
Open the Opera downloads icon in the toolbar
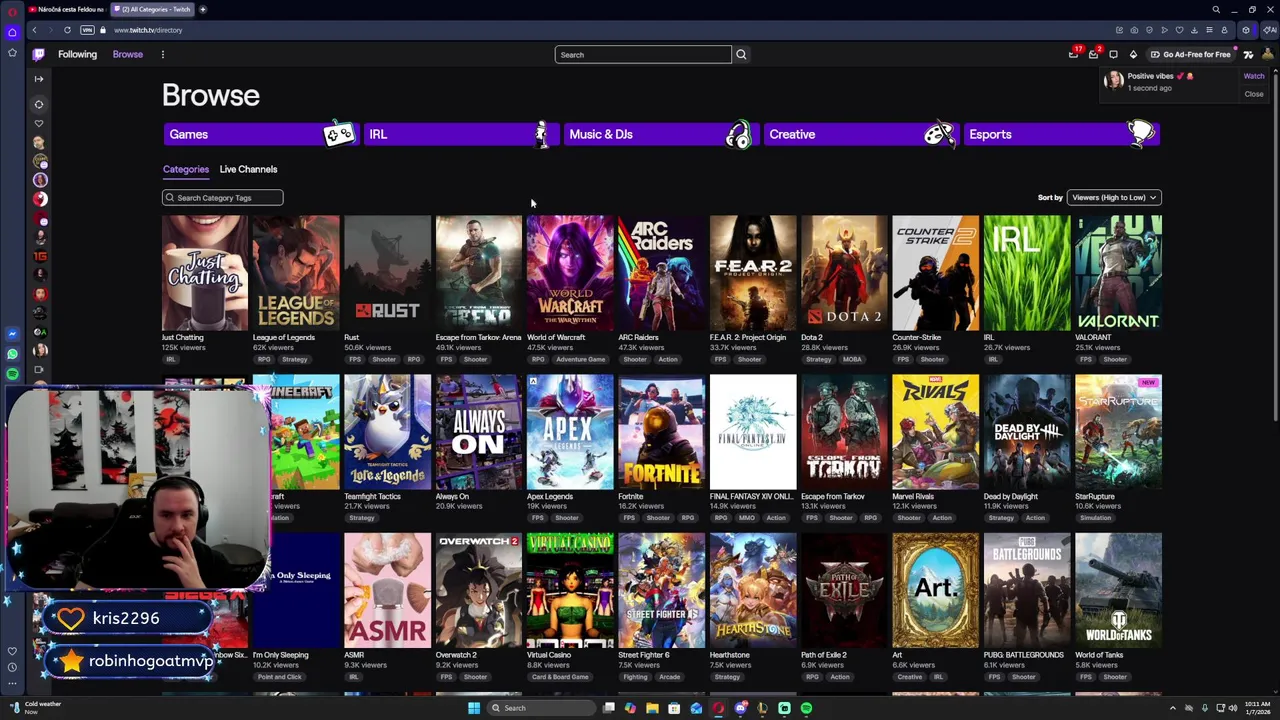pyautogui.click(x=1194, y=30)
